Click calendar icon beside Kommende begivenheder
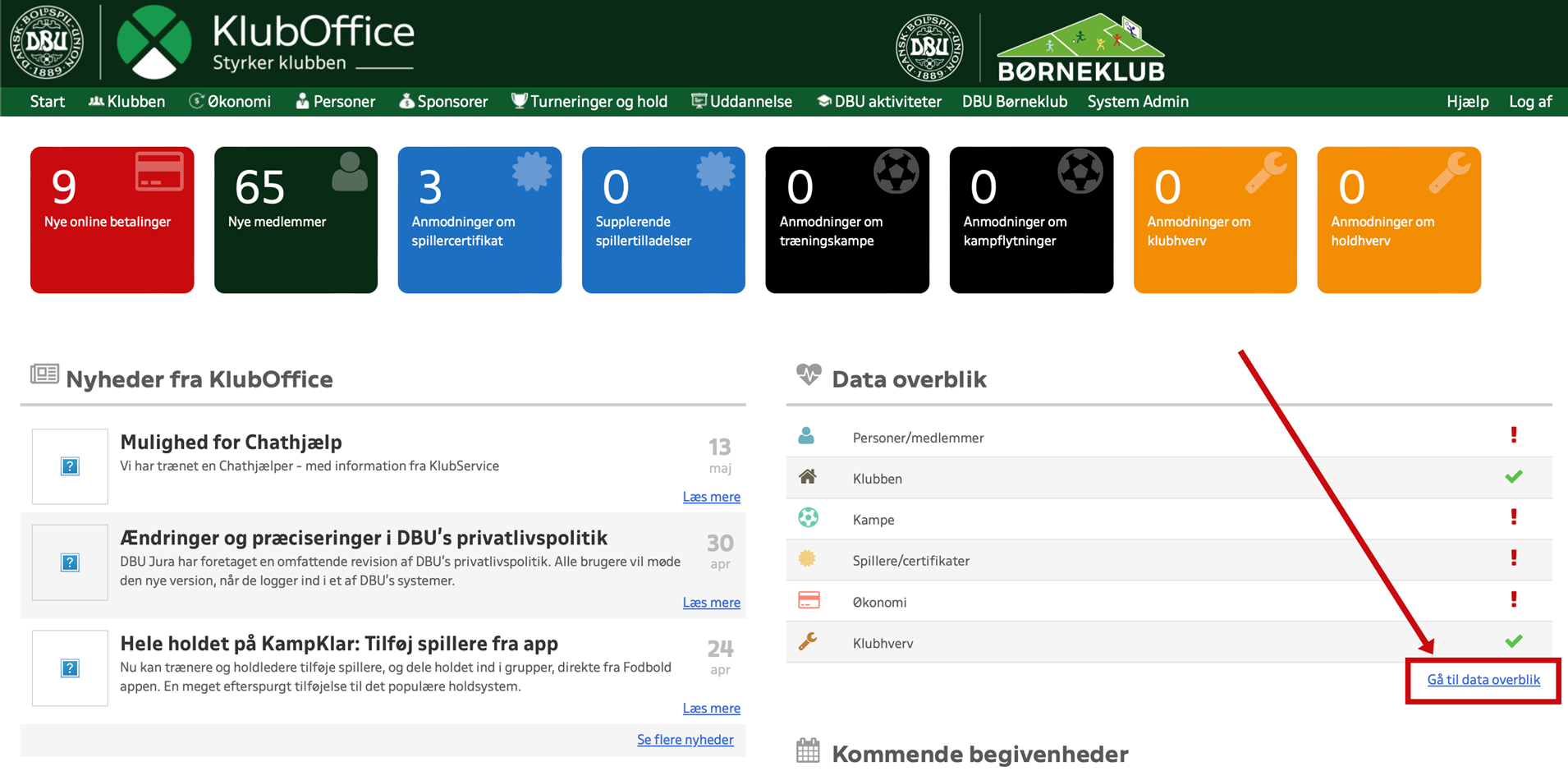 pyautogui.click(x=808, y=750)
